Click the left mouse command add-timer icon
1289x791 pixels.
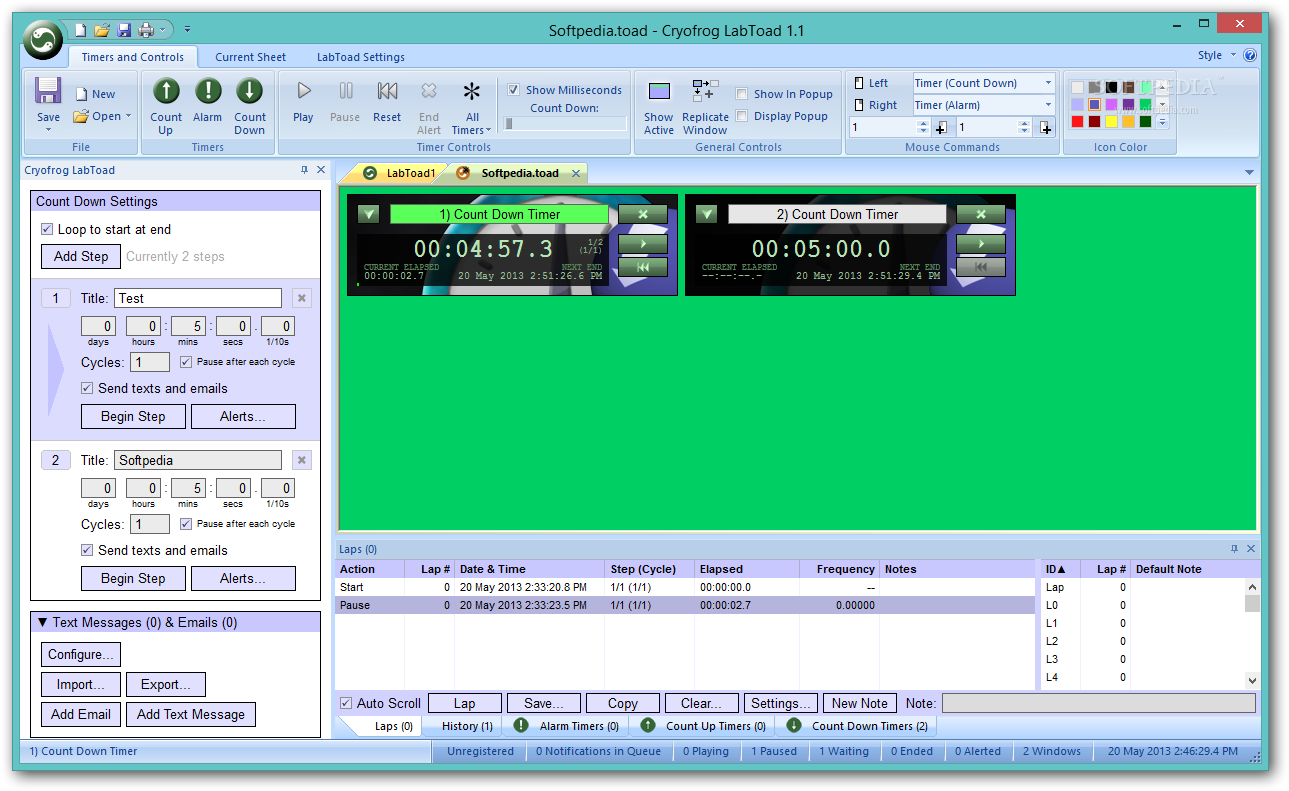coord(941,128)
